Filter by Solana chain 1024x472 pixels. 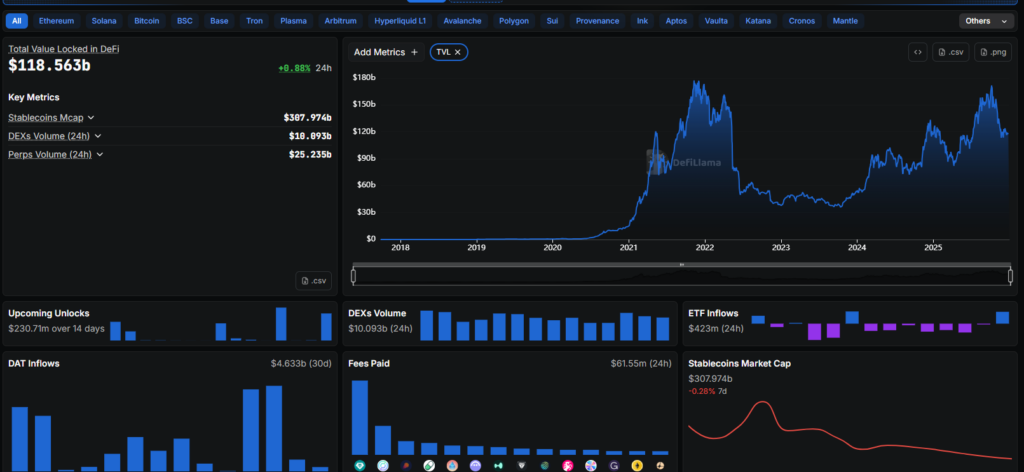coord(104,21)
